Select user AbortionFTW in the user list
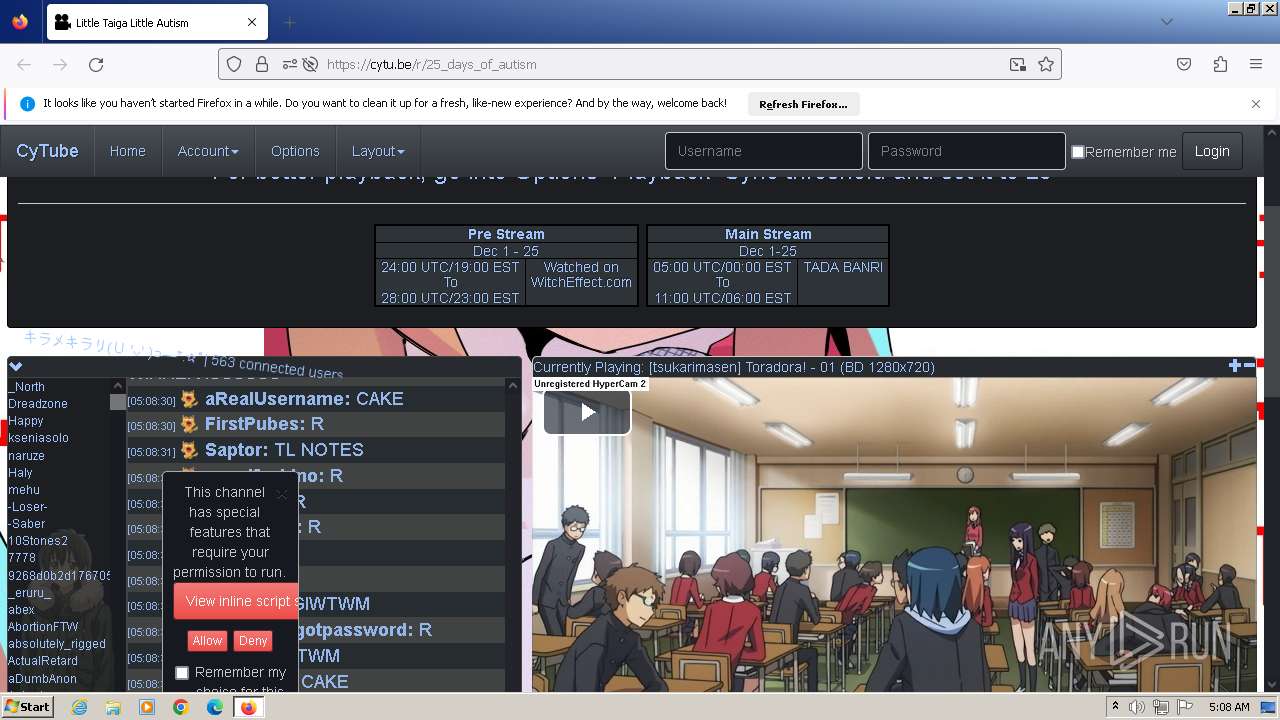The height and width of the screenshot is (720, 1280). click(43, 627)
